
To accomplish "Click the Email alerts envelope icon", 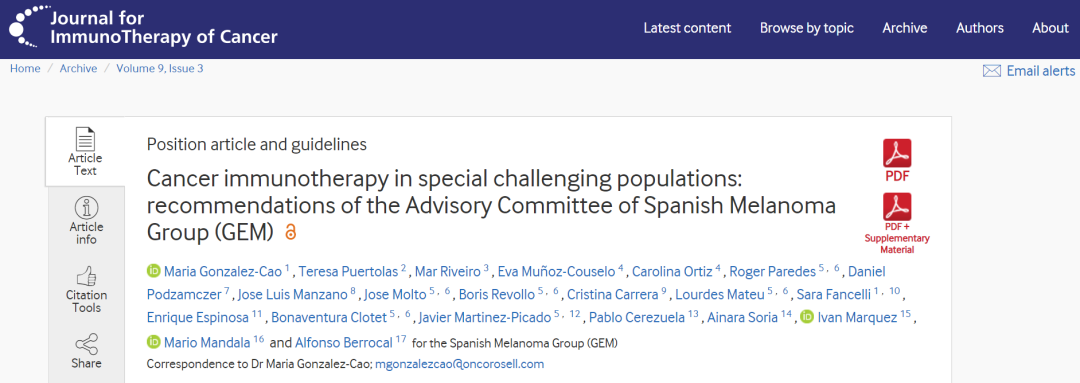I will (x=991, y=71).
